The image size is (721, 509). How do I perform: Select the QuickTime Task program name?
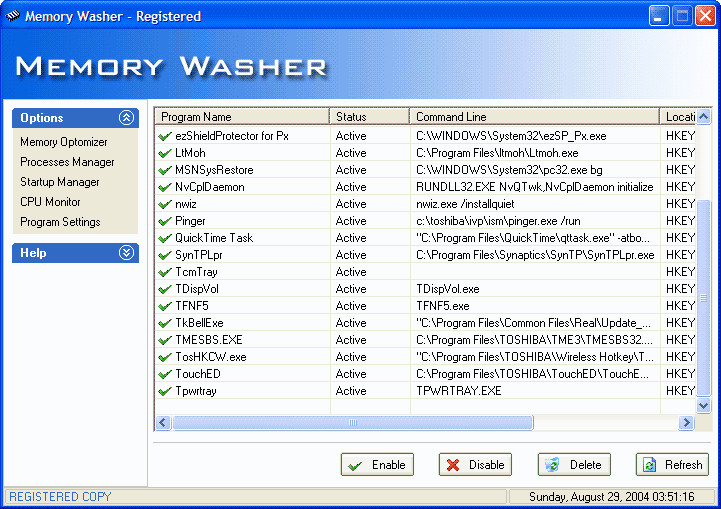click(x=214, y=238)
